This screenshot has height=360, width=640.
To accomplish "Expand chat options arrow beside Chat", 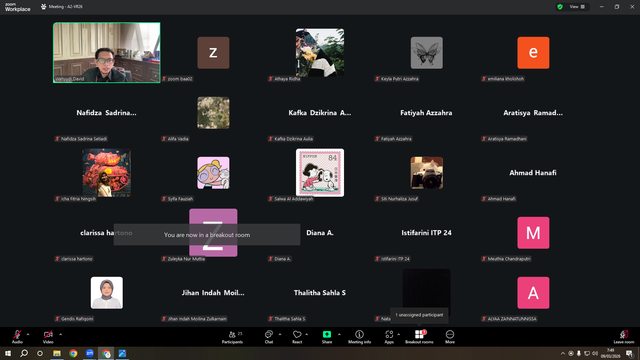I will [x=280, y=334].
